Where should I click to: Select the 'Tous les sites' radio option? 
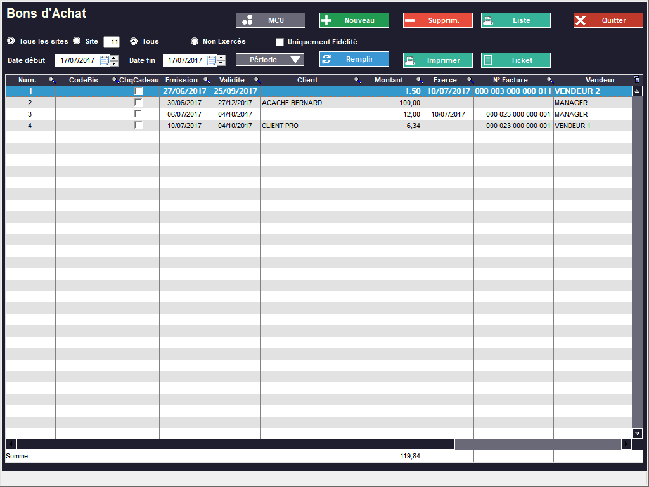(11, 41)
